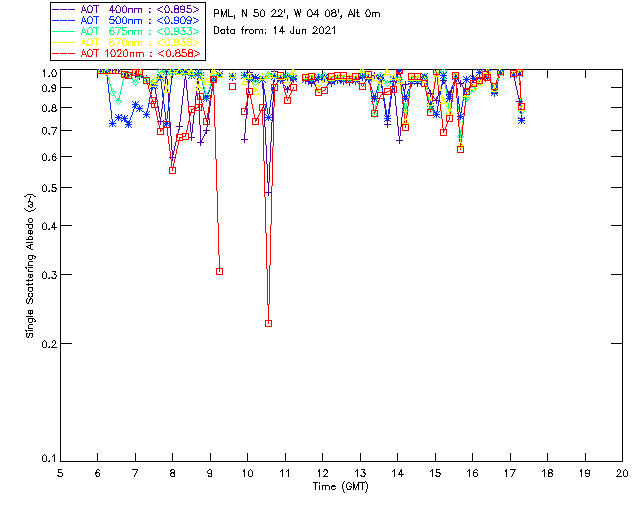
Task: Click the time axis label 20
Action: pos(622,473)
